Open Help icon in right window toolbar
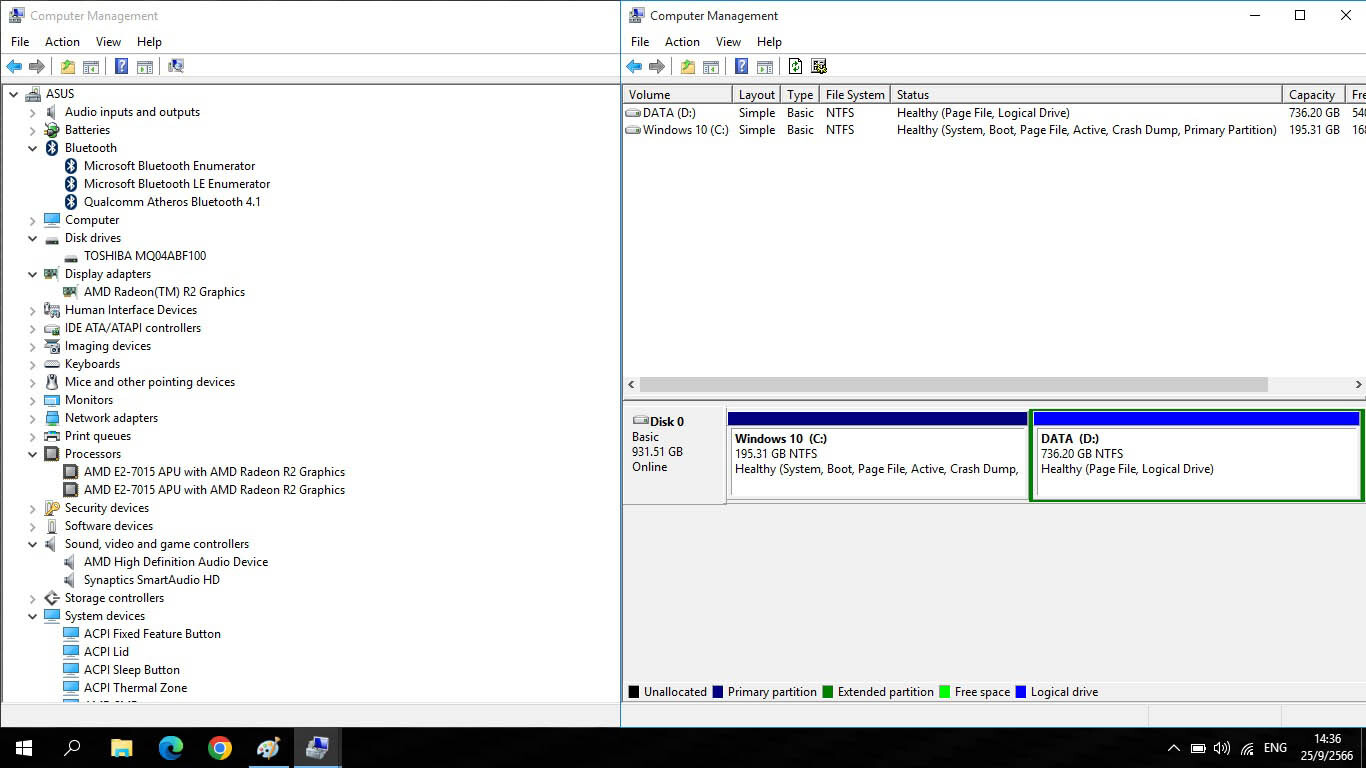This screenshot has height=768, width=1366. pyautogui.click(x=741, y=67)
